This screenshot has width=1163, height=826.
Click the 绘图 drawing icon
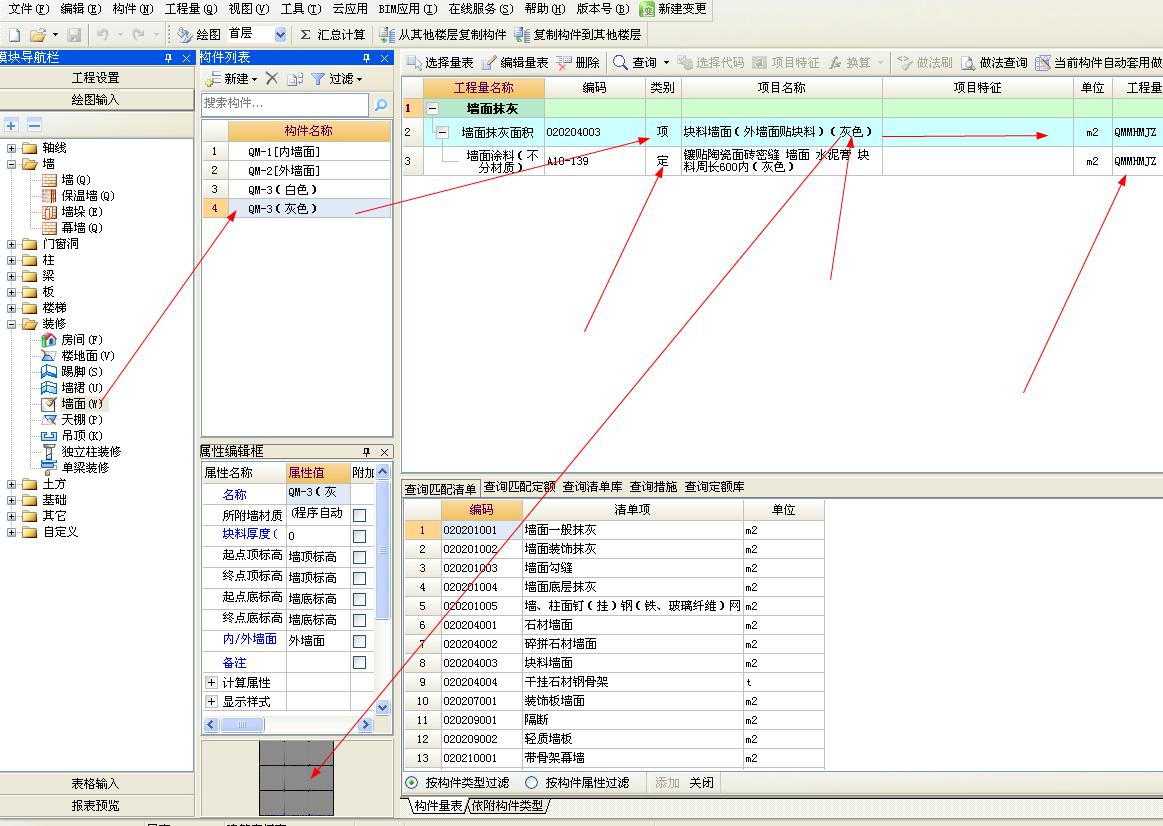[x=185, y=35]
